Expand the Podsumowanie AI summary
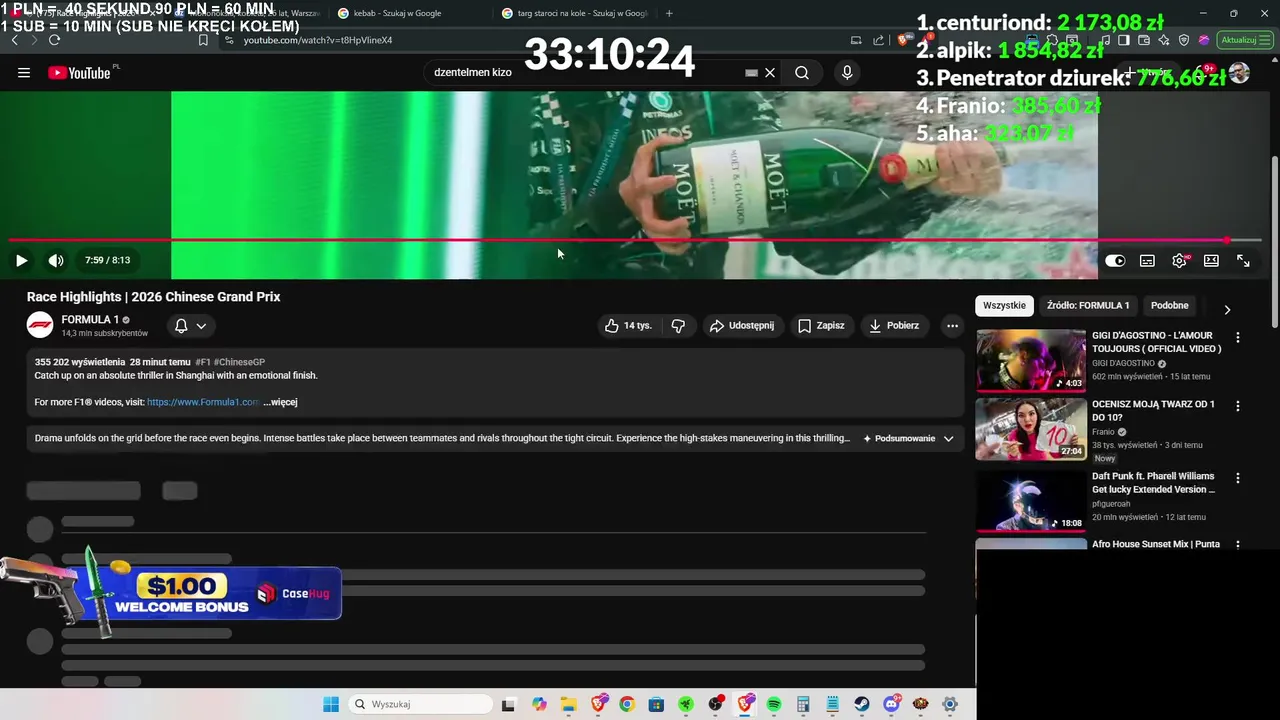1280x720 pixels. coord(908,438)
